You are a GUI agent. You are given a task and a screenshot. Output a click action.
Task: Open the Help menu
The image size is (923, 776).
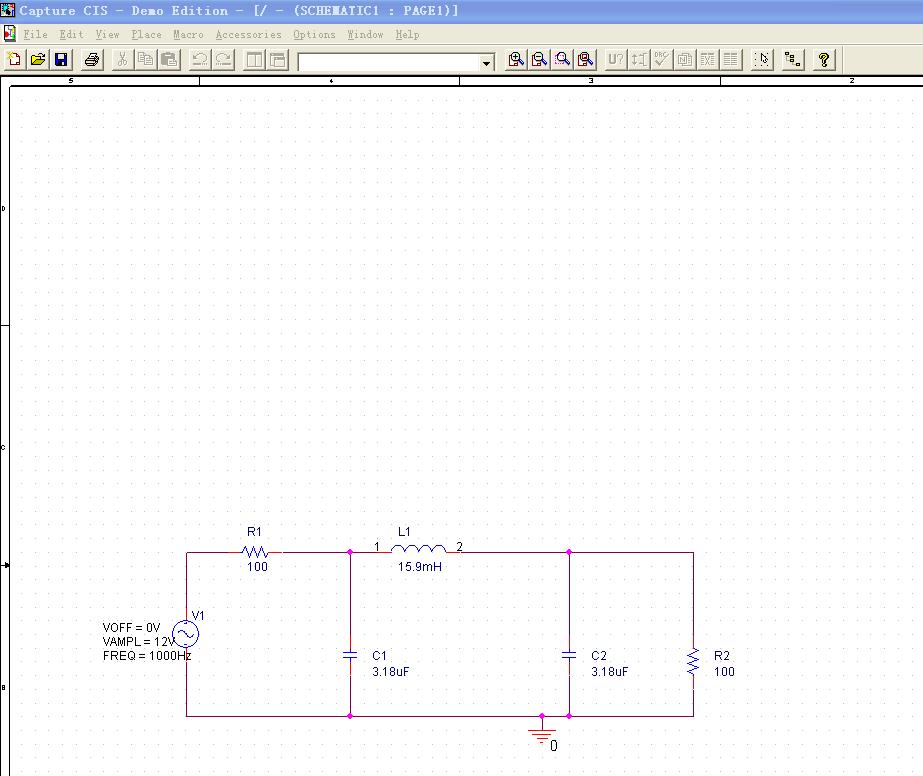click(x=407, y=34)
